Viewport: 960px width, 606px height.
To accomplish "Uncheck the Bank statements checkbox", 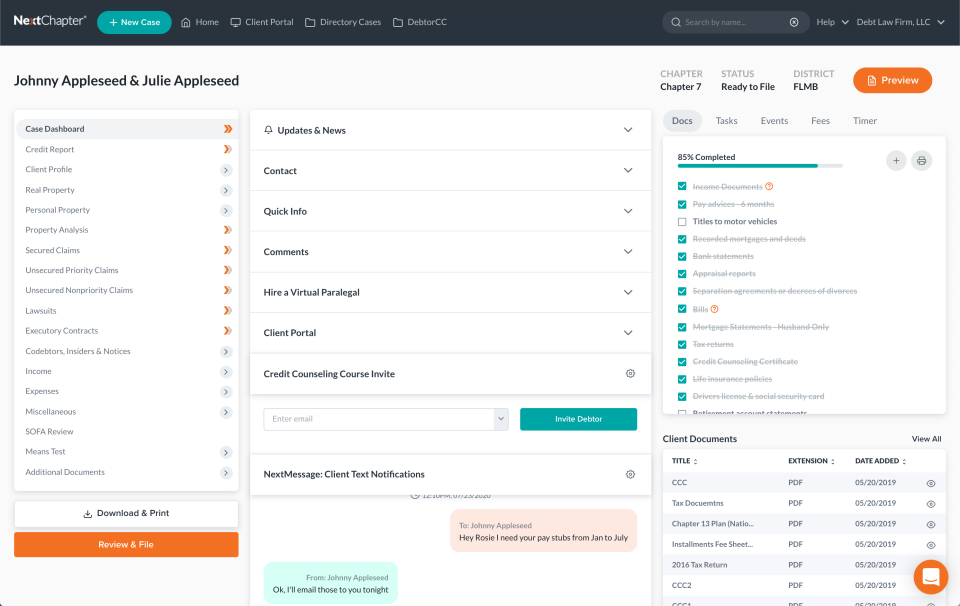I will click(682, 256).
